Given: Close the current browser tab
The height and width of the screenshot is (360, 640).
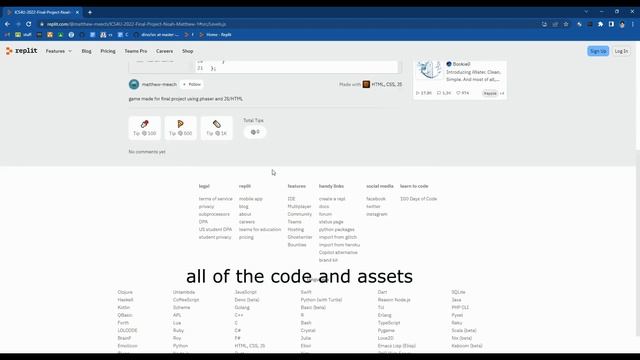Looking at the screenshot, I should [77, 12].
